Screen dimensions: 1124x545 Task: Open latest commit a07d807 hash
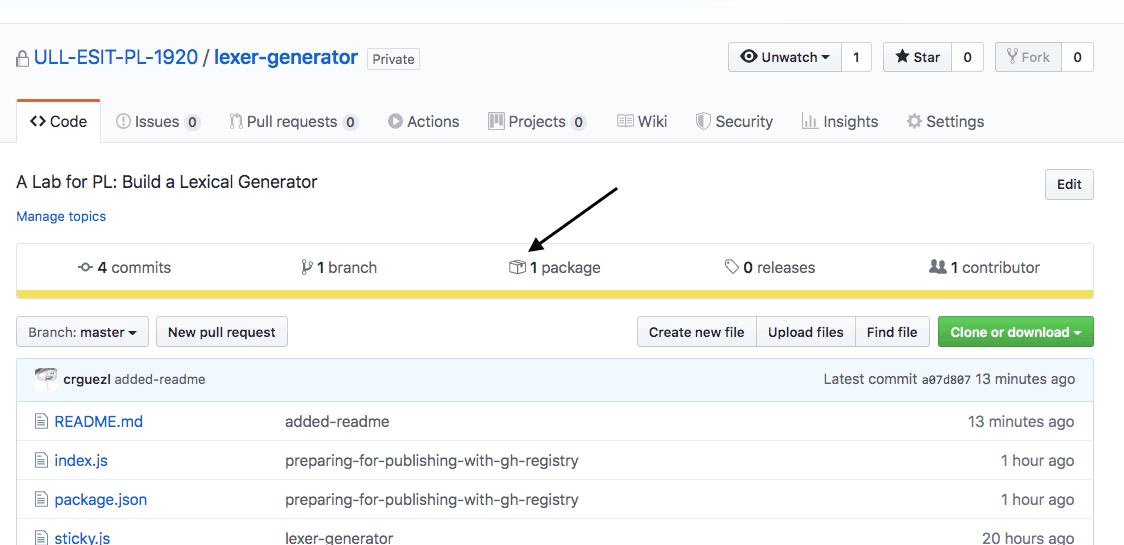tap(945, 379)
